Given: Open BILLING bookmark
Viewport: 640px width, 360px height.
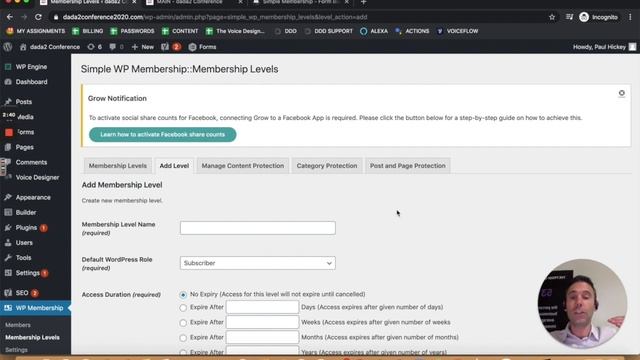Looking at the screenshot, I should pos(88,31).
